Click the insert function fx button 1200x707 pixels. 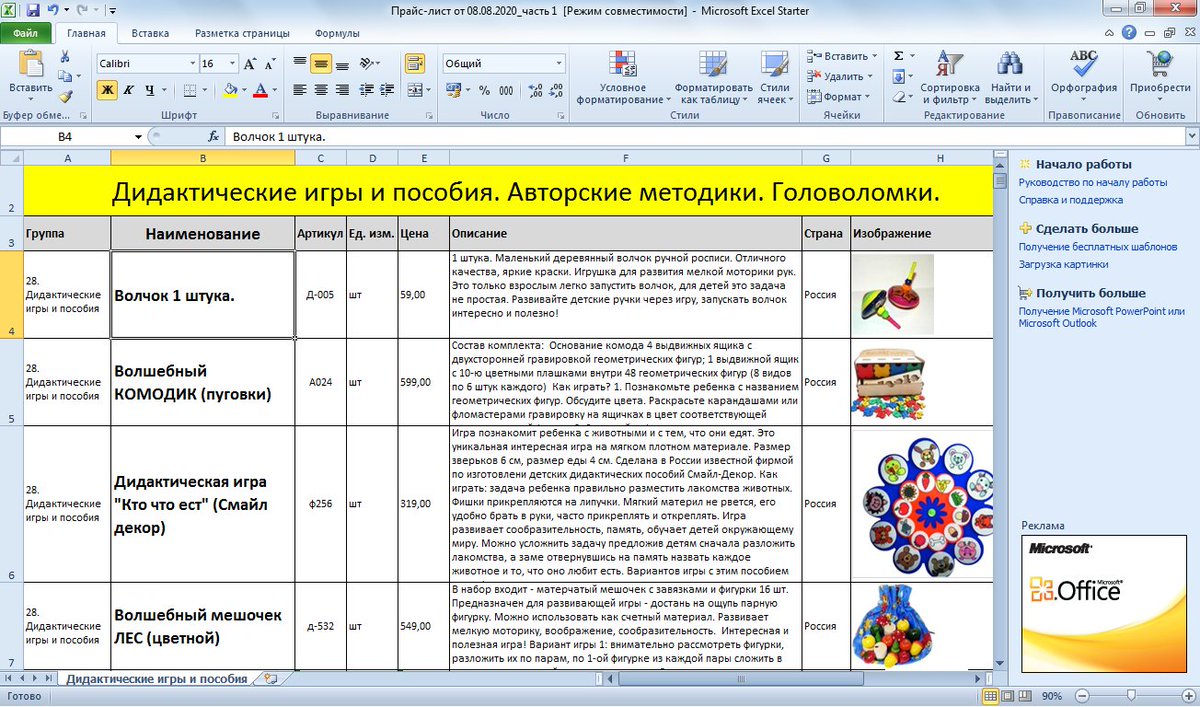pos(213,136)
